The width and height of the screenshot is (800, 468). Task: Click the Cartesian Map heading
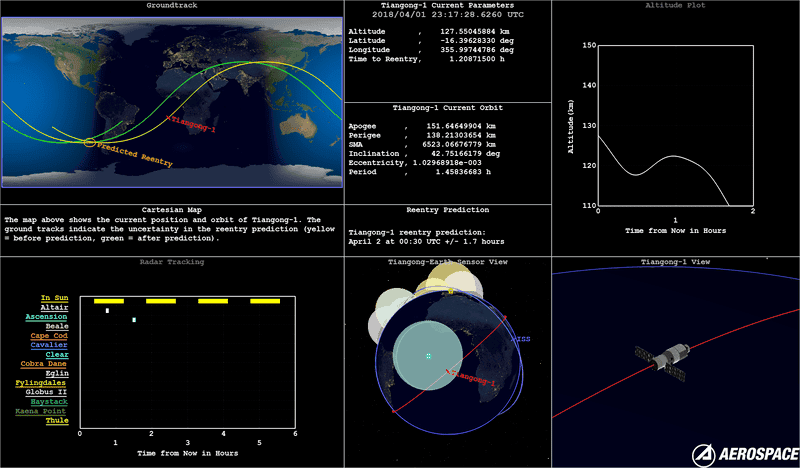172,210
